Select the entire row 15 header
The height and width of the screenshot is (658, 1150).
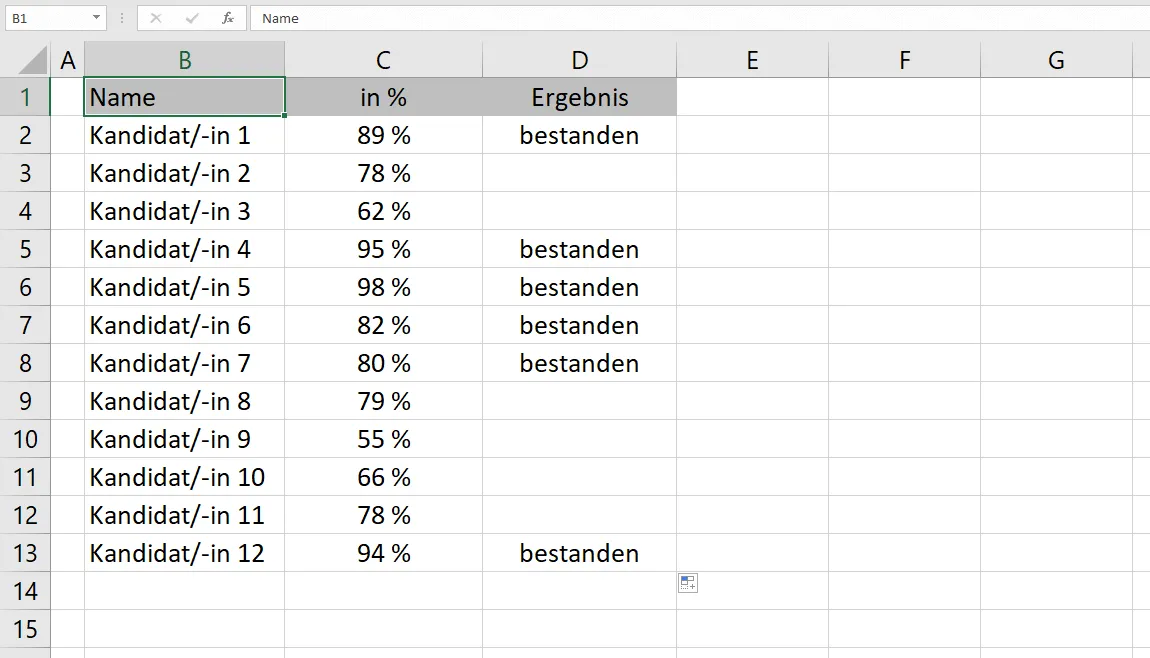26,629
